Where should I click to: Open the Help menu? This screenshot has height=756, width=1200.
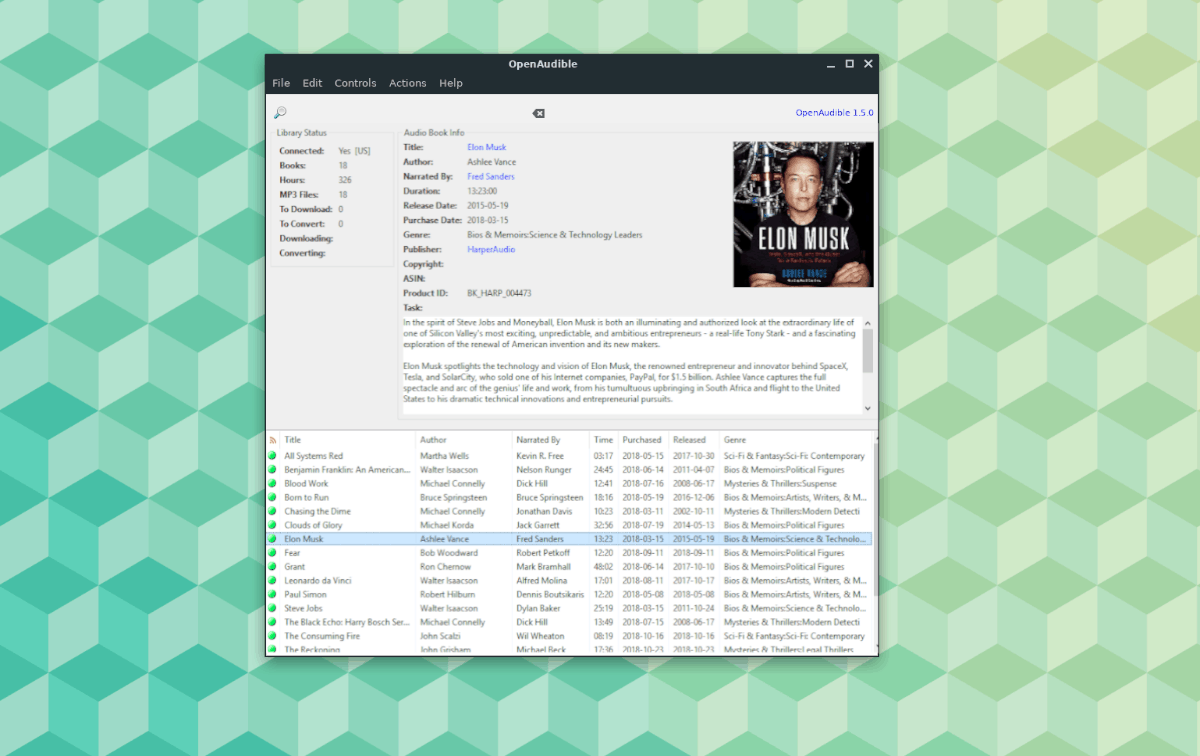(451, 83)
